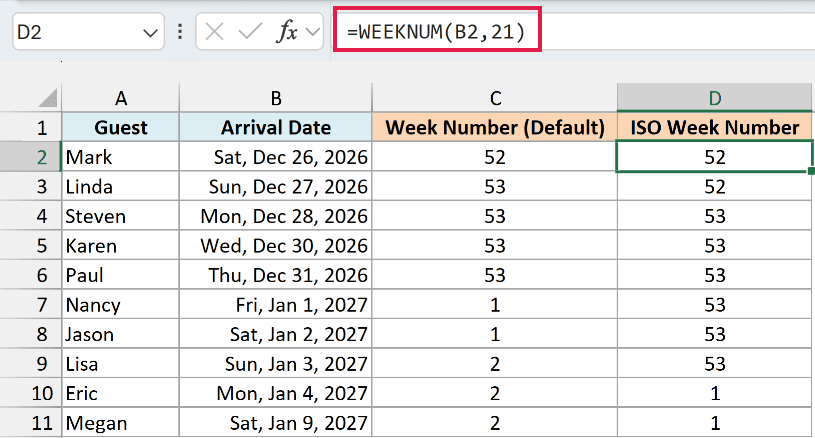This screenshot has width=815, height=438.
Task: Select row 4 header
Action: pyautogui.click(x=31, y=216)
